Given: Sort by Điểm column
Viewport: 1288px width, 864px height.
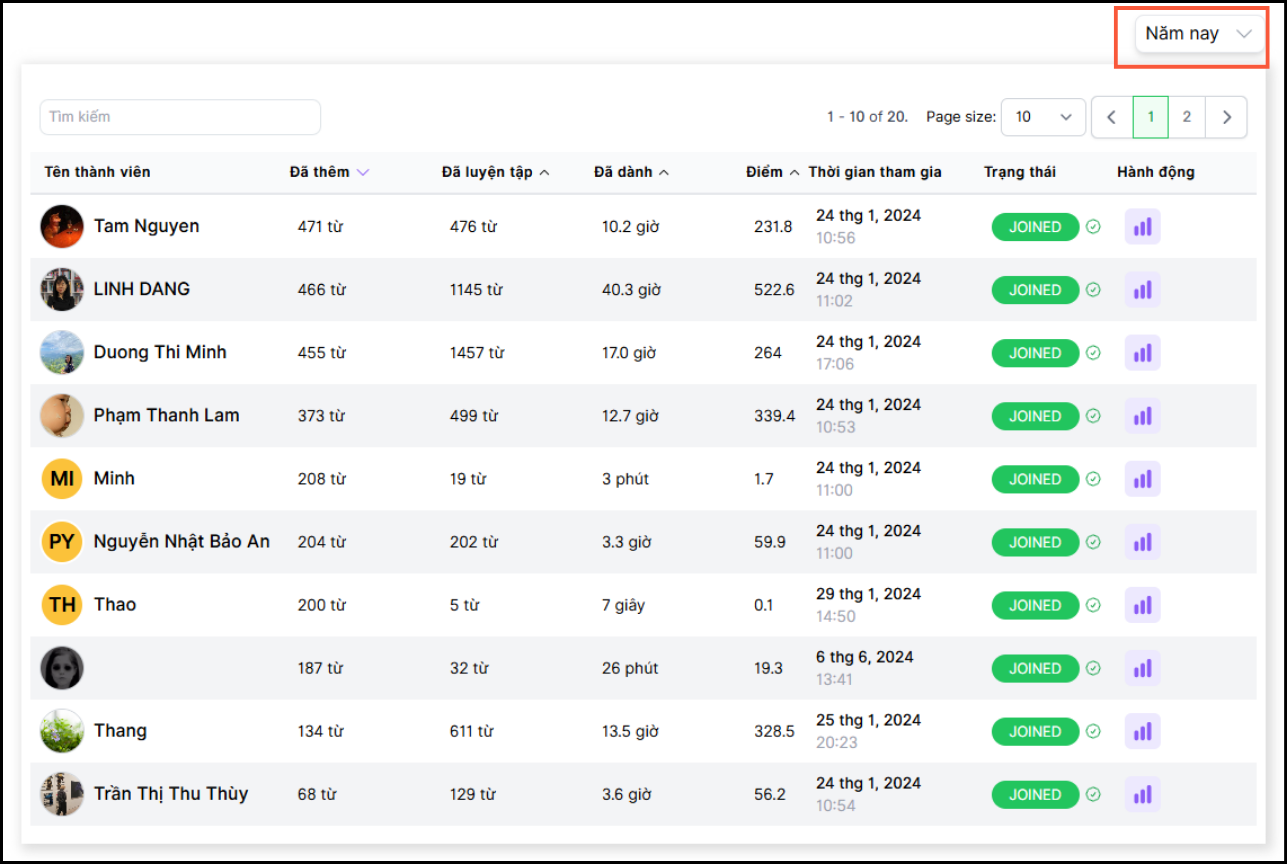Looking at the screenshot, I should [773, 172].
